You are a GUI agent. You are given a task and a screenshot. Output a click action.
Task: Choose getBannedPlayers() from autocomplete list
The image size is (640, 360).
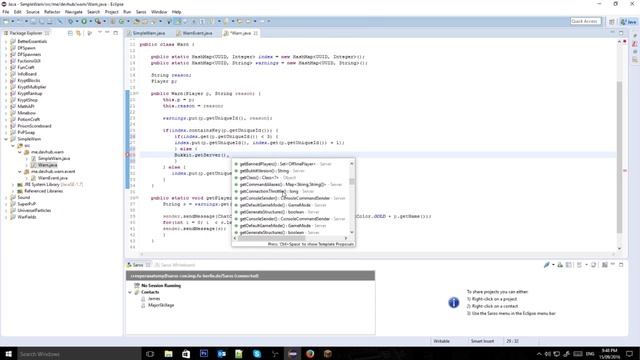(x=291, y=164)
